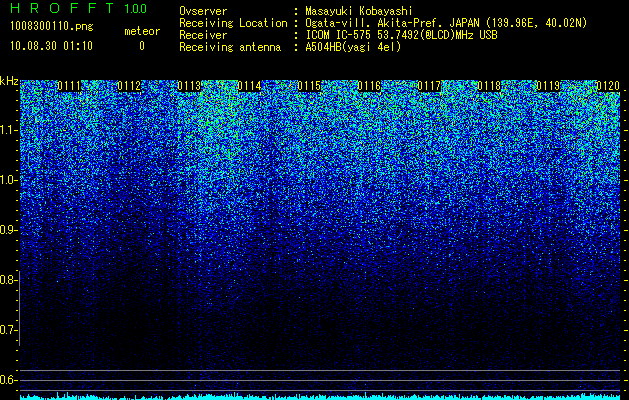Viewport: 629px width, 400px height.
Task: Click the Receiving Location label
Action: point(233,23)
